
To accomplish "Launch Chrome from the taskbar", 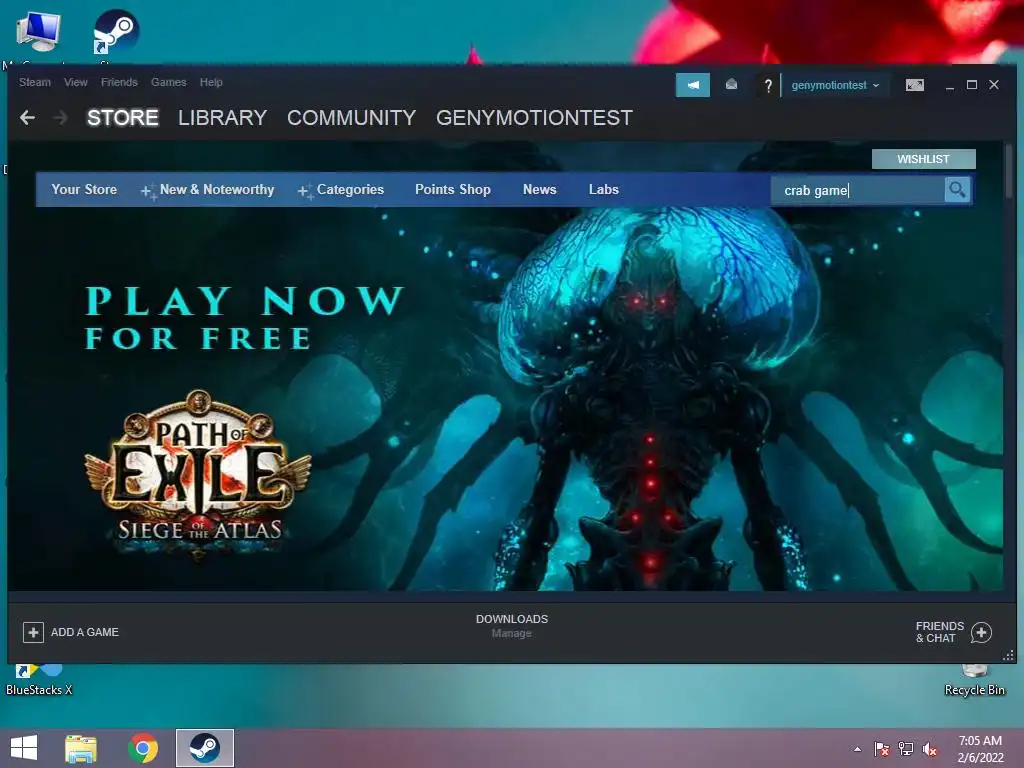I will tap(143, 748).
